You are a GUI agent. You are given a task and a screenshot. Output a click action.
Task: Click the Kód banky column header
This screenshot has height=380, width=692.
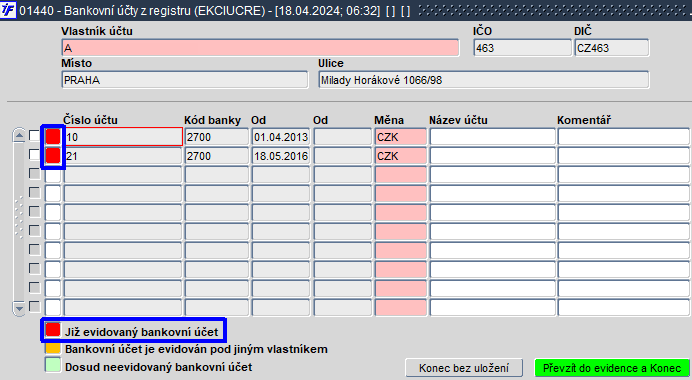[x=212, y=120]
